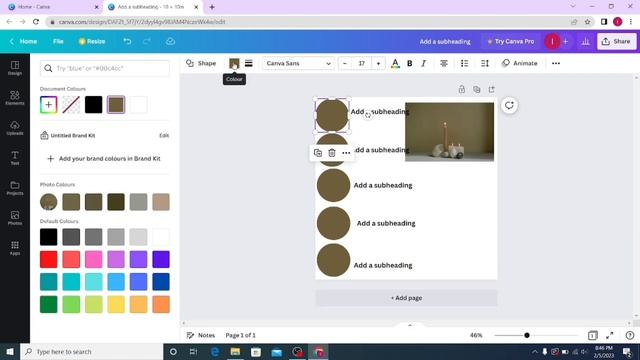This screenshot has height=360, width=640.
Task: Open the shape Colour picker button
Action: [x=234, y=63]
